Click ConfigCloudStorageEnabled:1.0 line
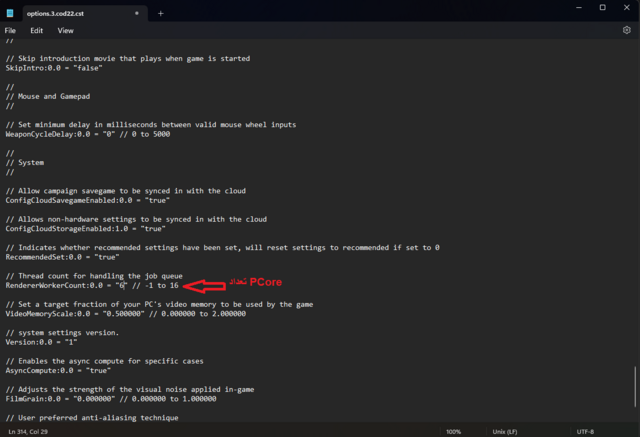640x437 pixels. [85, 229]
